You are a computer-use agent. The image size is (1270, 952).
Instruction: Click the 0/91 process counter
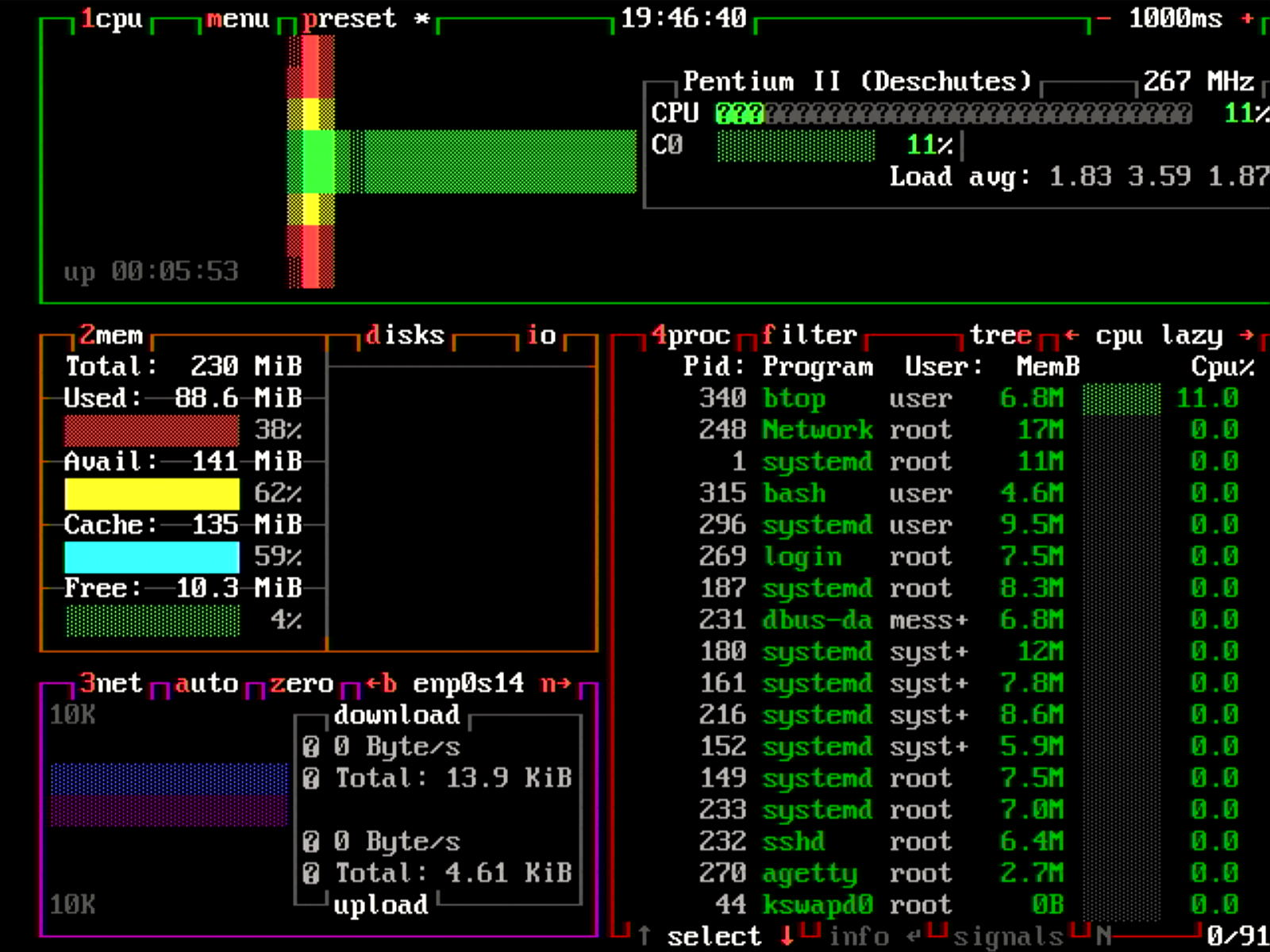point(1238,936)
